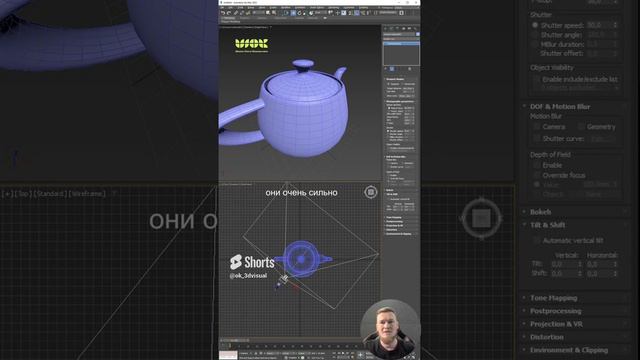
Task: Open the Modifier List dropdown in command panel
Action: pos(402,39)
